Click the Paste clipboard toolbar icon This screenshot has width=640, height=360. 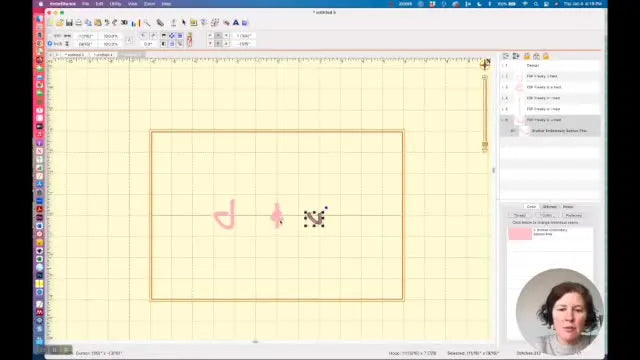[x=98, y=23]
